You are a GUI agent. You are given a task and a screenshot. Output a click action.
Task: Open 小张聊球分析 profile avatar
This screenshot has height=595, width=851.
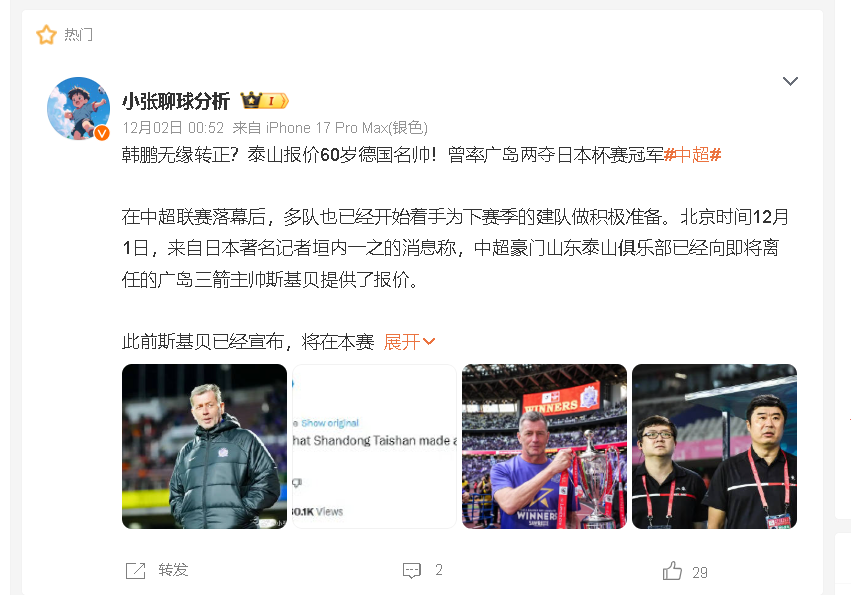(x=79, y=109)
